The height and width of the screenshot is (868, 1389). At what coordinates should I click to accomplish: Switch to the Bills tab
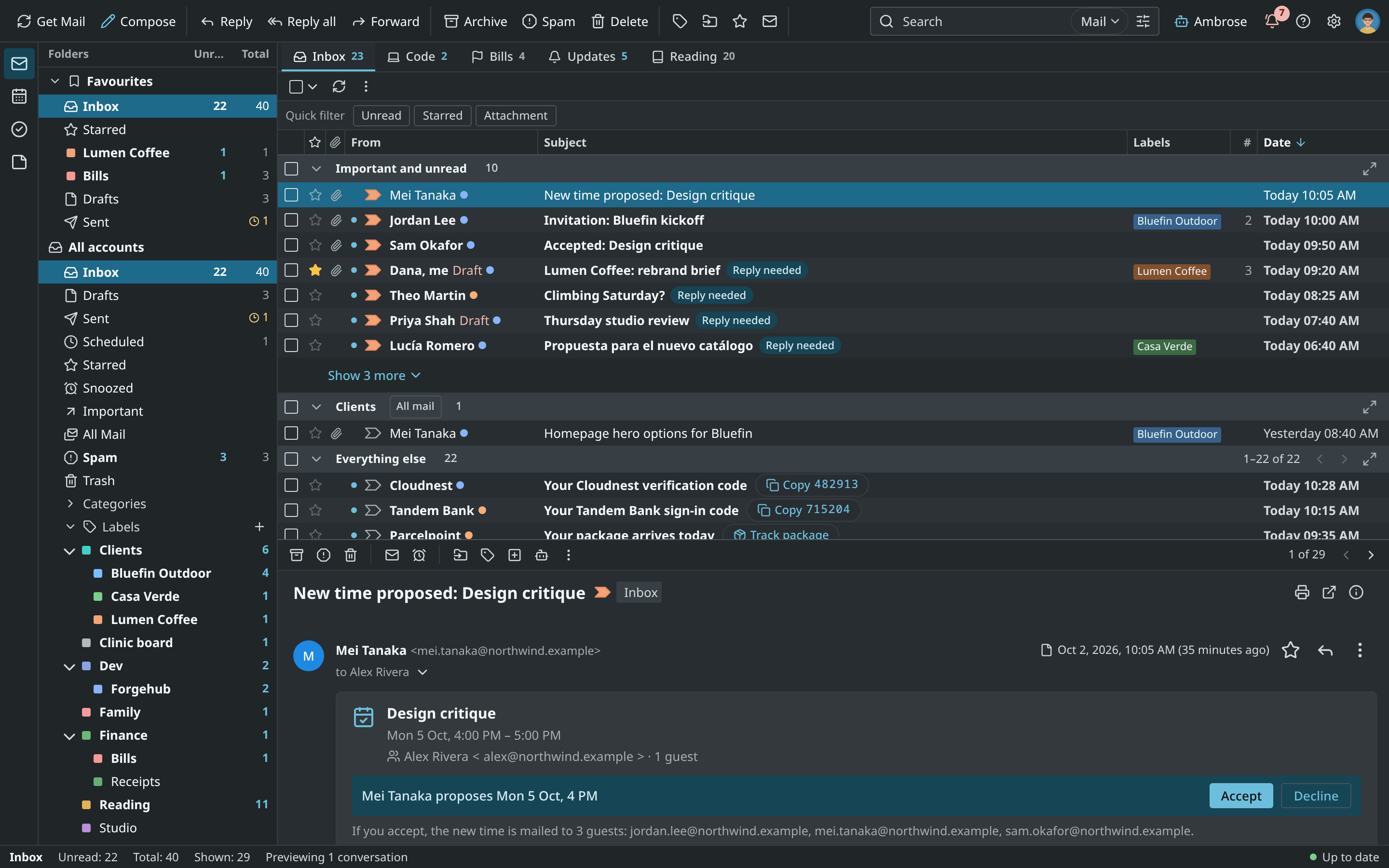[498, 56]
